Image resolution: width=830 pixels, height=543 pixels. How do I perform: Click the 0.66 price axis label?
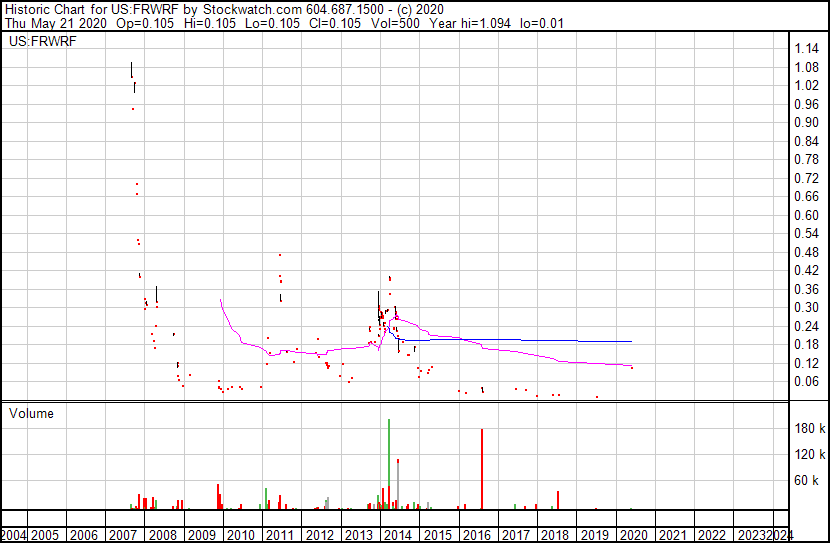[807, 196]
